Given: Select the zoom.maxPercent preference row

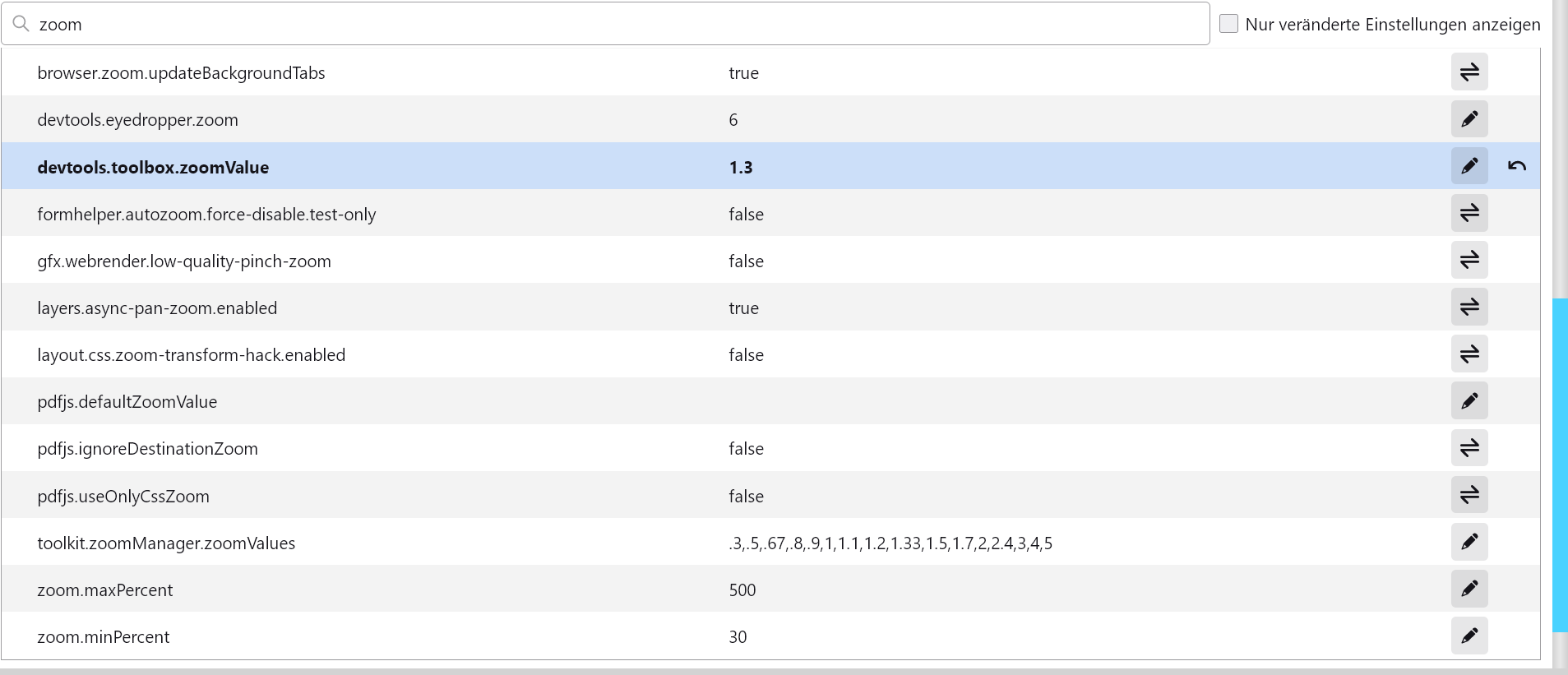Looking at the screenshot, I should (x=411, y=589).
